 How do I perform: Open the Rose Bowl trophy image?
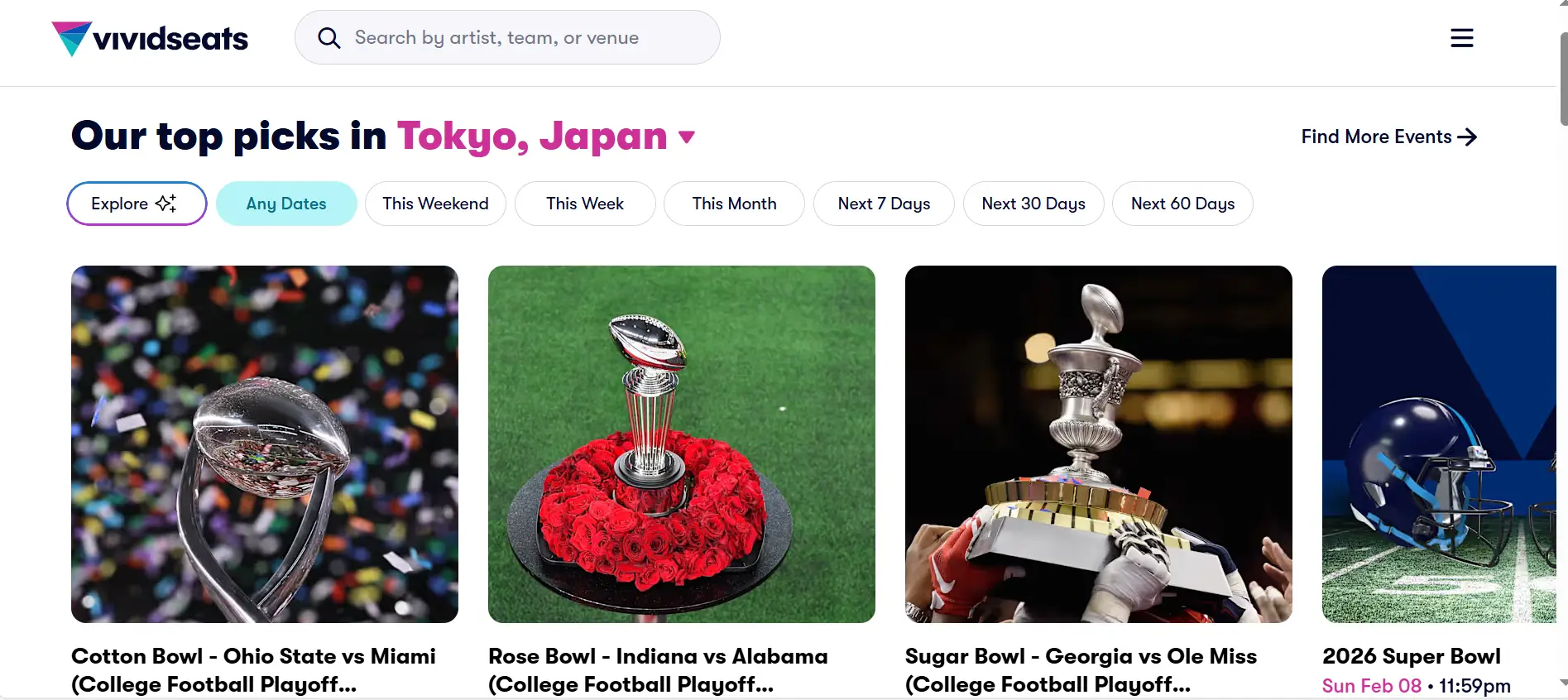(682, 443)
